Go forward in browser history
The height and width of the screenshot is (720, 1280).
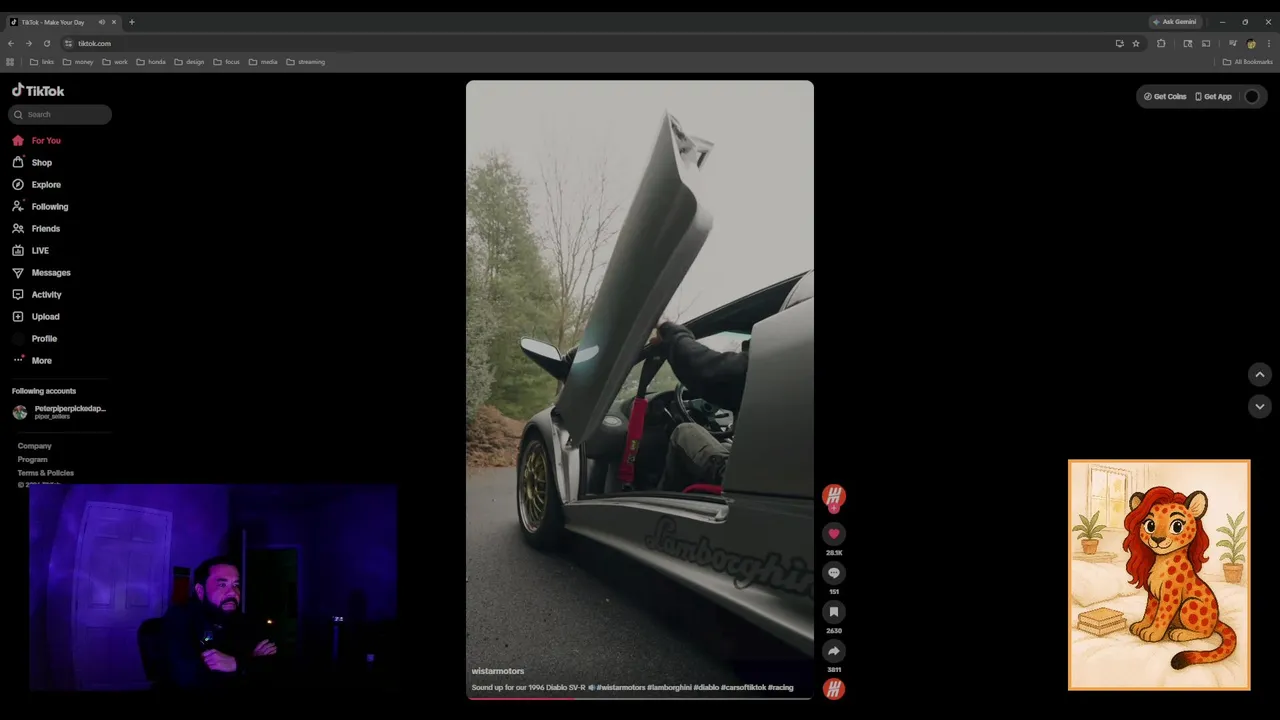click(29, 43)
